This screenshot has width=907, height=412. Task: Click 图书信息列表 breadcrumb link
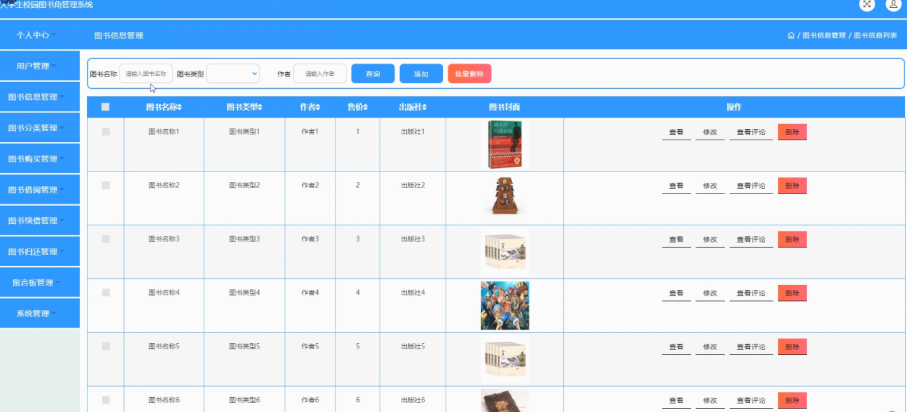click(x=876, y=35)
